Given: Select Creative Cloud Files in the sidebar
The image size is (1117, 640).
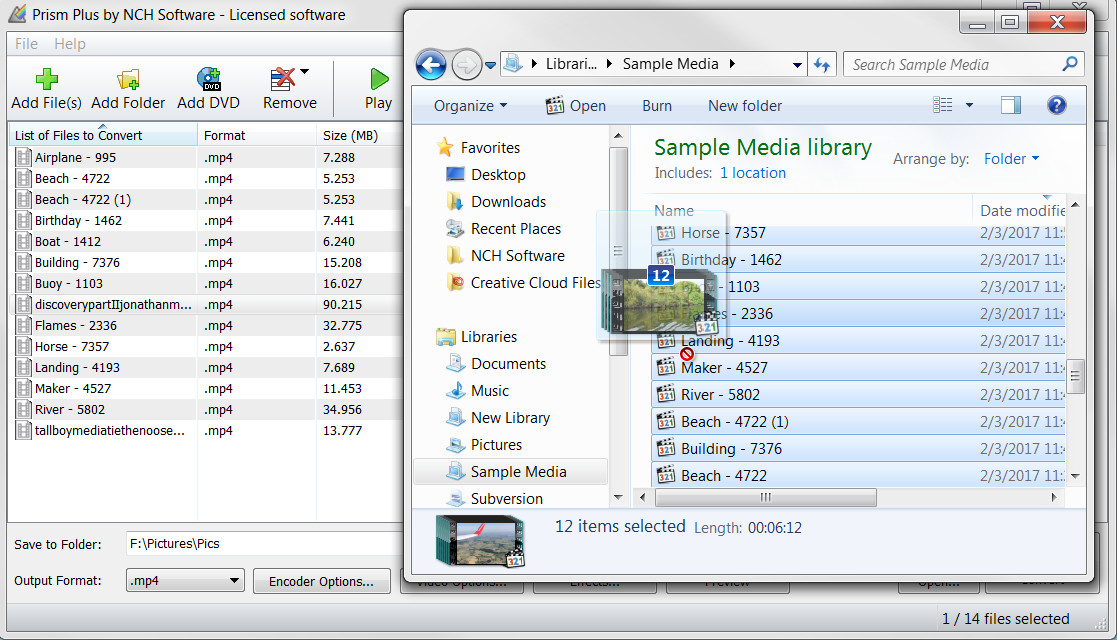Looking at the screenshot, I should tap(530, 282).
